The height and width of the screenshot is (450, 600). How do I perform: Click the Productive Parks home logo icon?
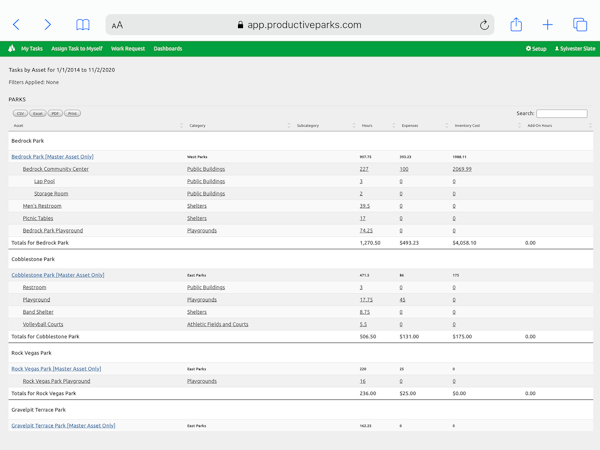(x=11, y=48)
